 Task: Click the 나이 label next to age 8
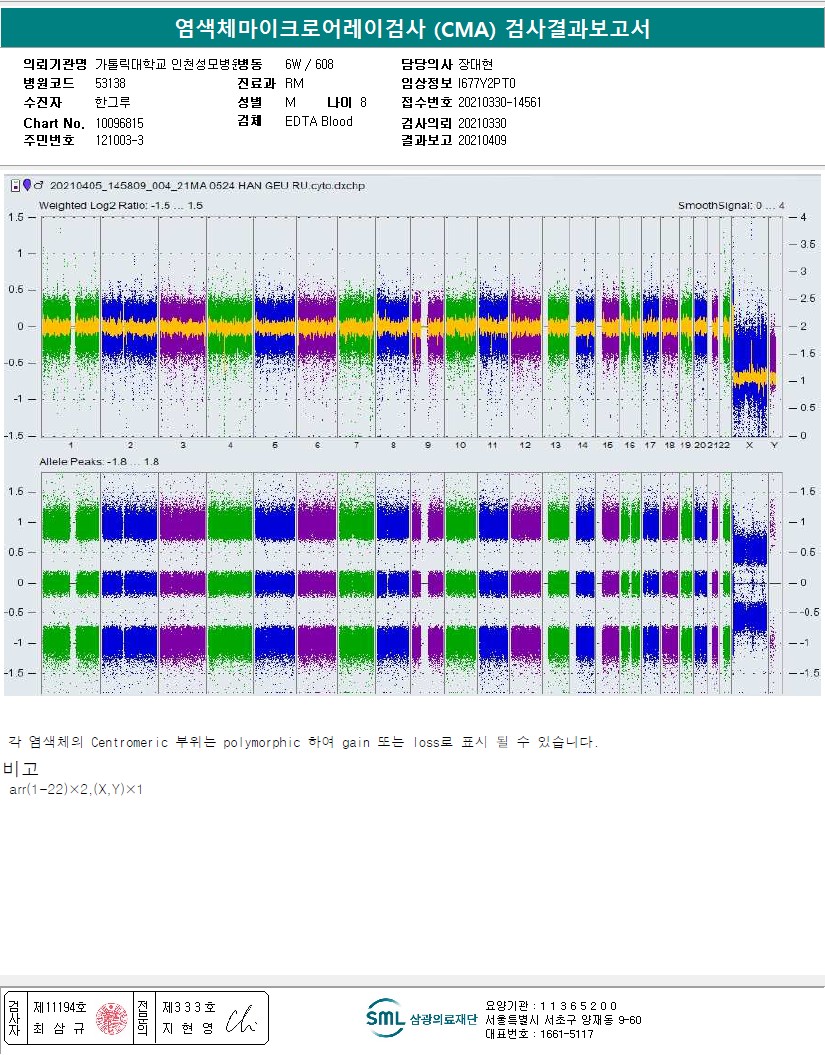click(x=339, y=102)
